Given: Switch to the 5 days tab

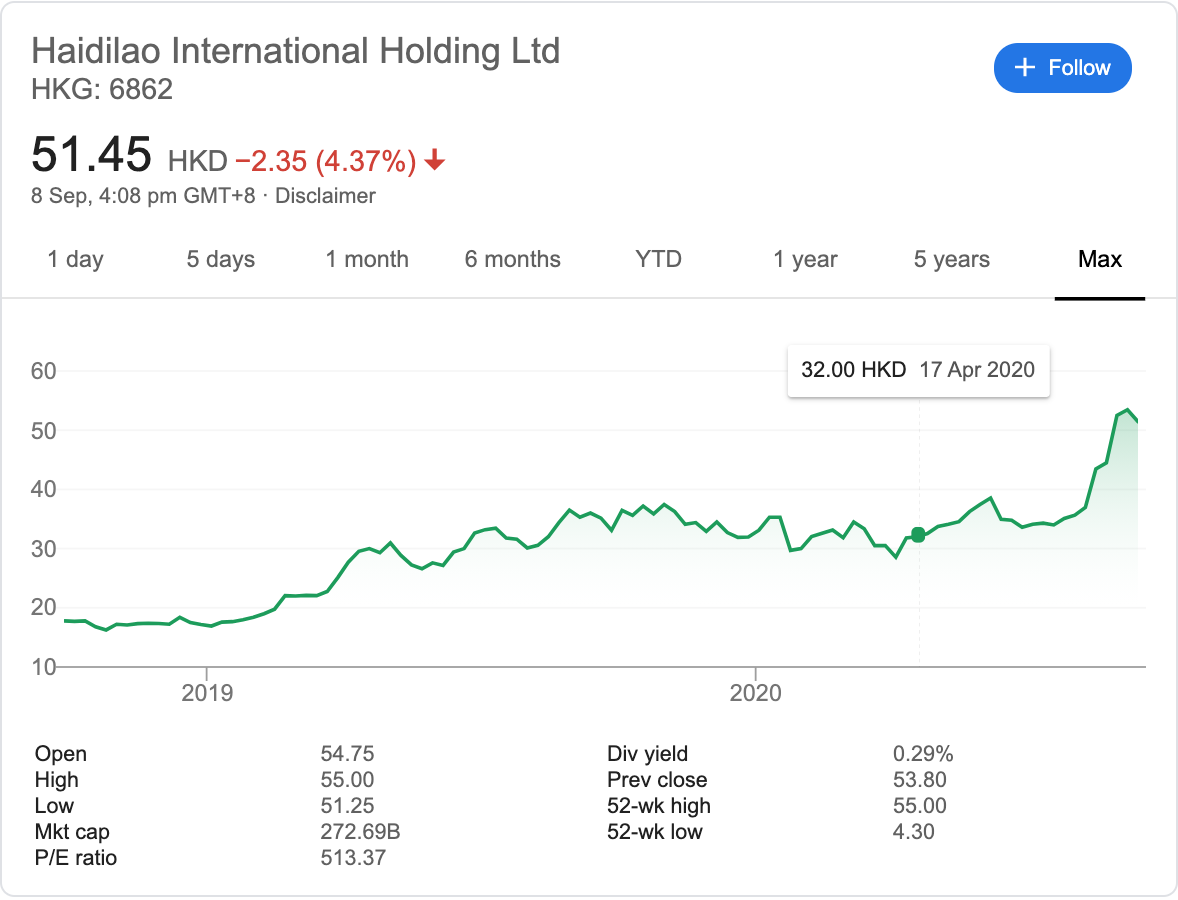Looking at the screenshot, I should [x=221, y=260].
